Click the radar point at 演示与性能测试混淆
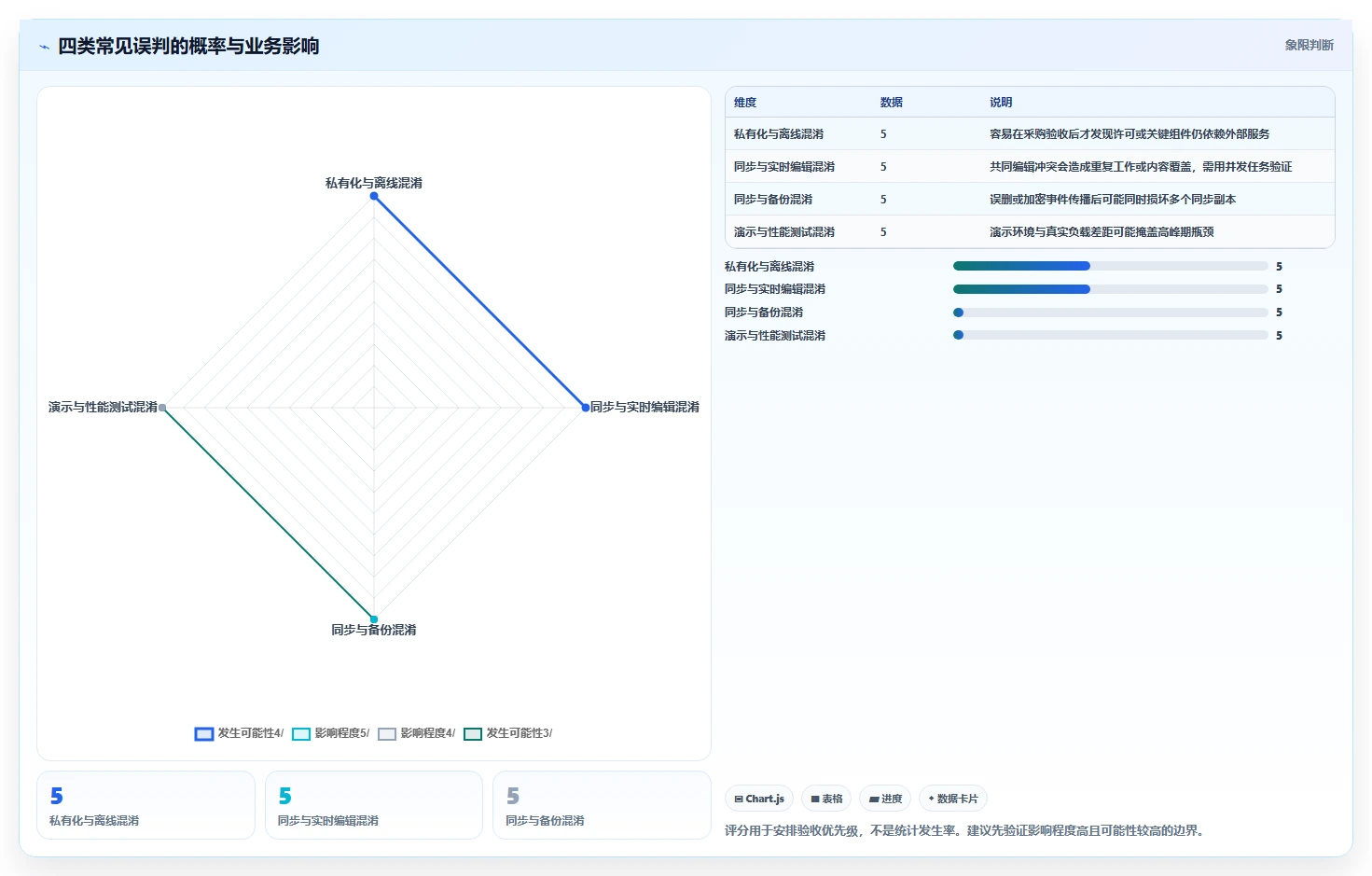The image size is (1372, 876). [x=162, y=408]
